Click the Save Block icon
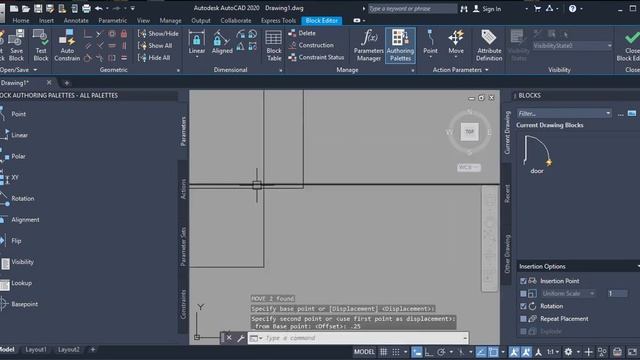Image resolution: width=640 pixels, height=360 pixels. (16, 45)
